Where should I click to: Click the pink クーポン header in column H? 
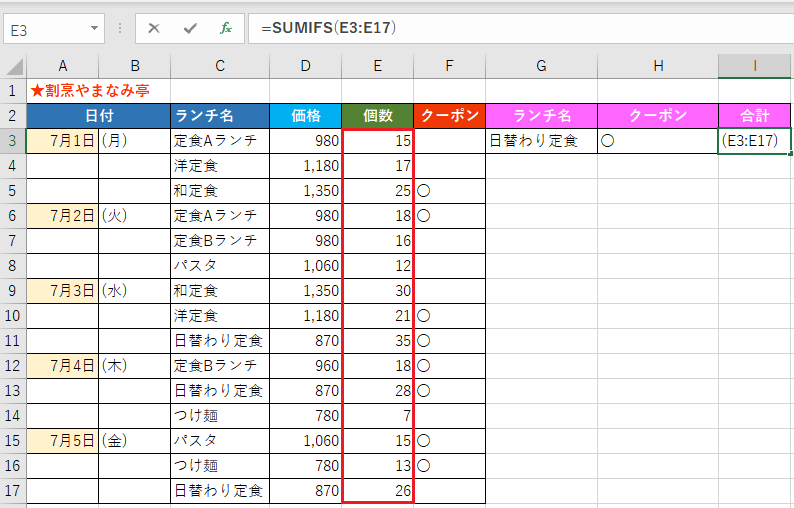click(658, 116)
